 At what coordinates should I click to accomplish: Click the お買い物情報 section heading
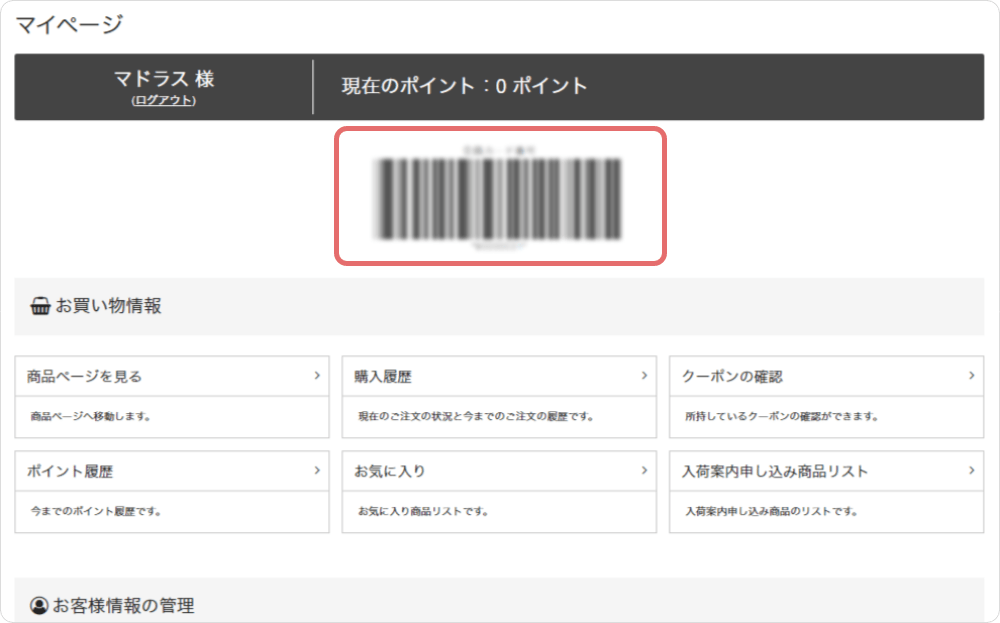(x=108, y=306)
